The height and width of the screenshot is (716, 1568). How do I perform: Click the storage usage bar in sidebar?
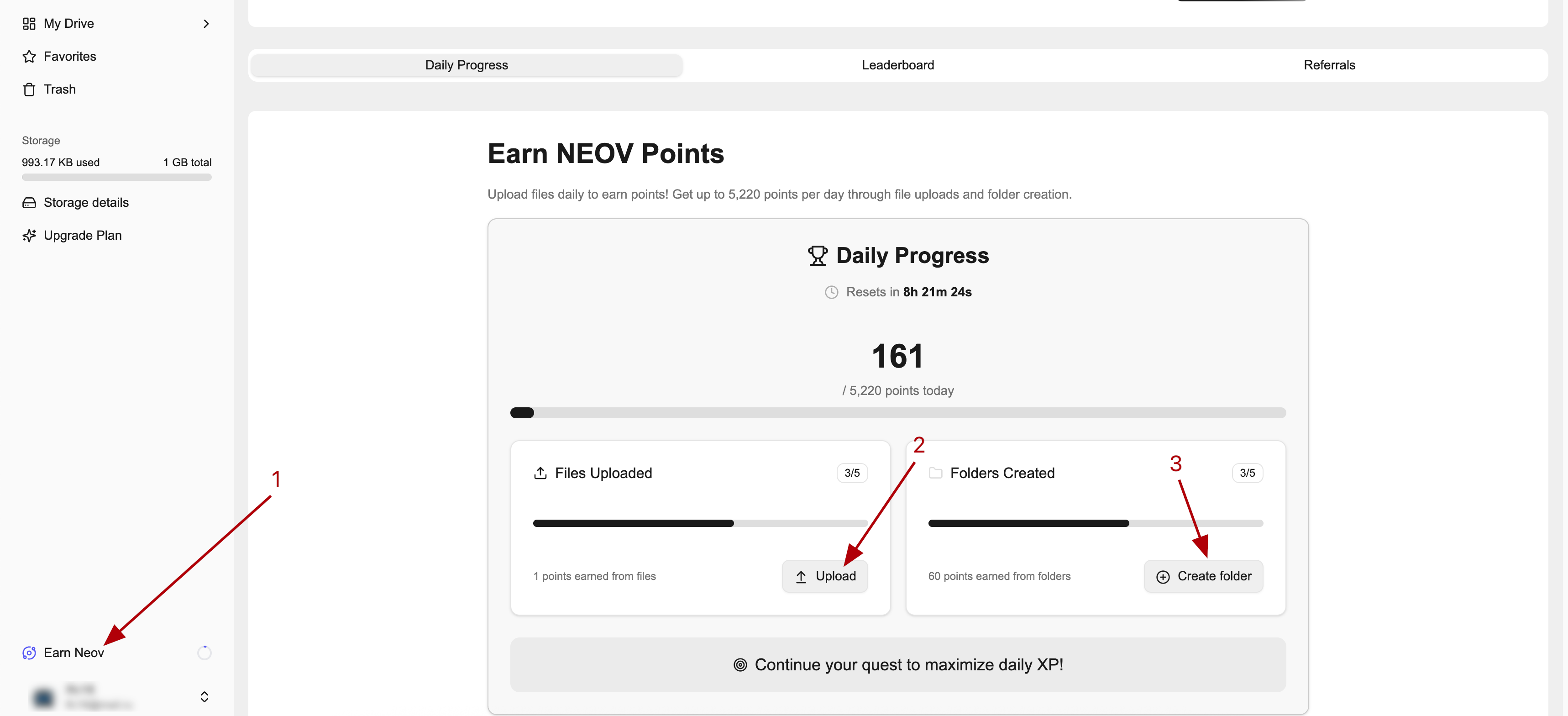[116, 177]
